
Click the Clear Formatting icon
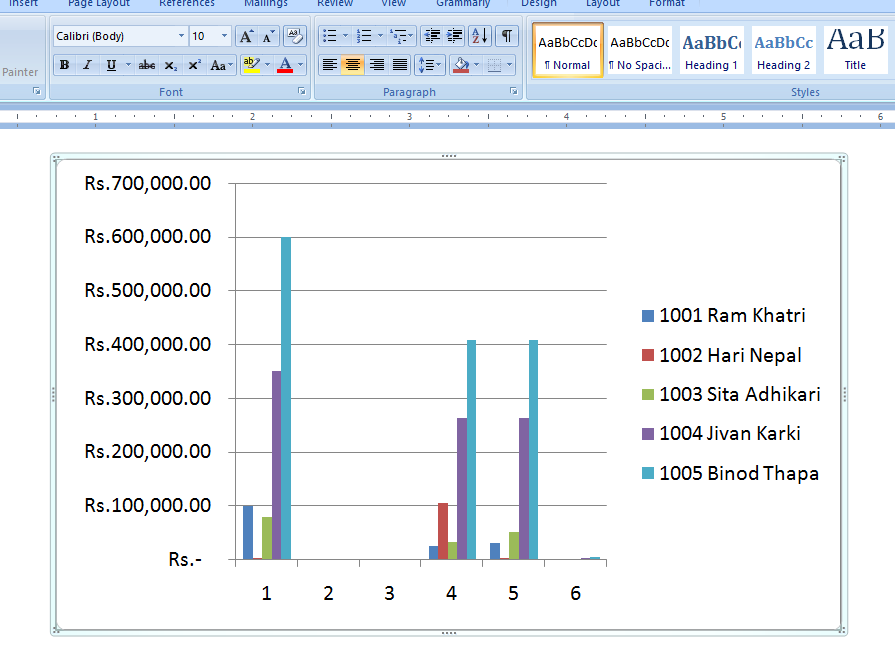295,37
